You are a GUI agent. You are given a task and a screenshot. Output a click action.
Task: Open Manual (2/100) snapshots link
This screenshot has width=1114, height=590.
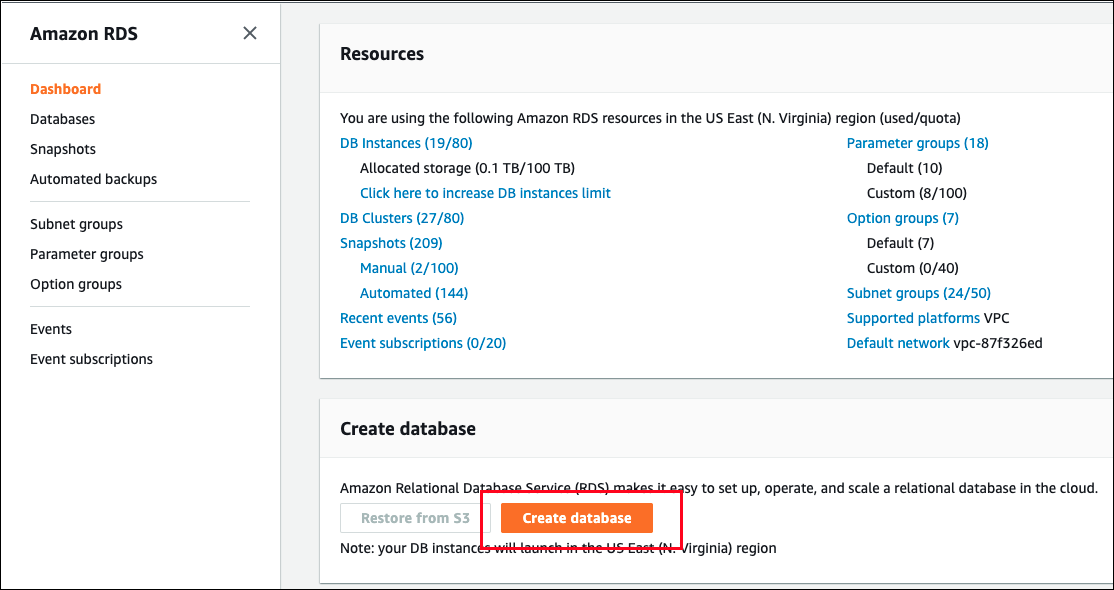[x=409, y=268]
